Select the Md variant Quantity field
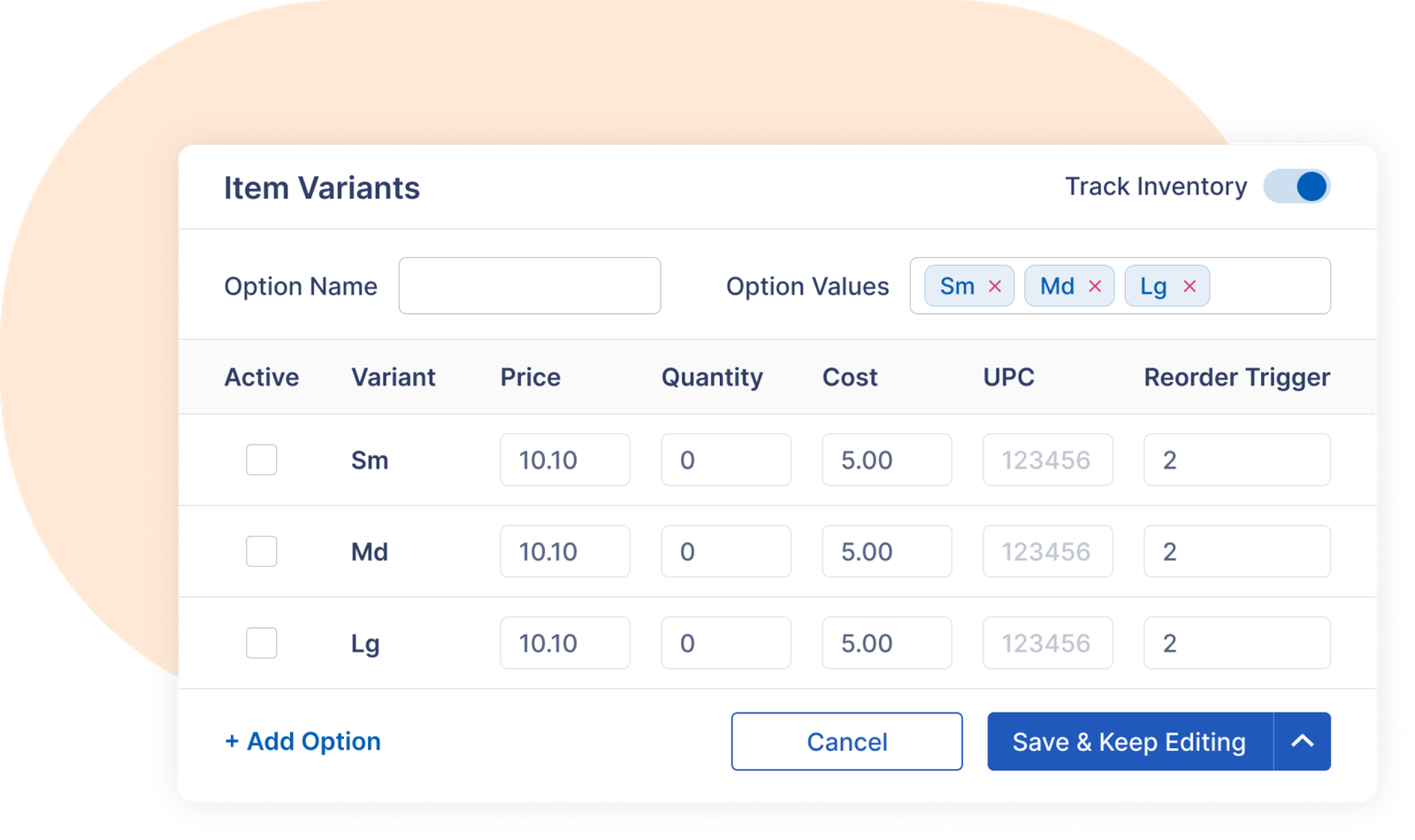 click(725, 552)
